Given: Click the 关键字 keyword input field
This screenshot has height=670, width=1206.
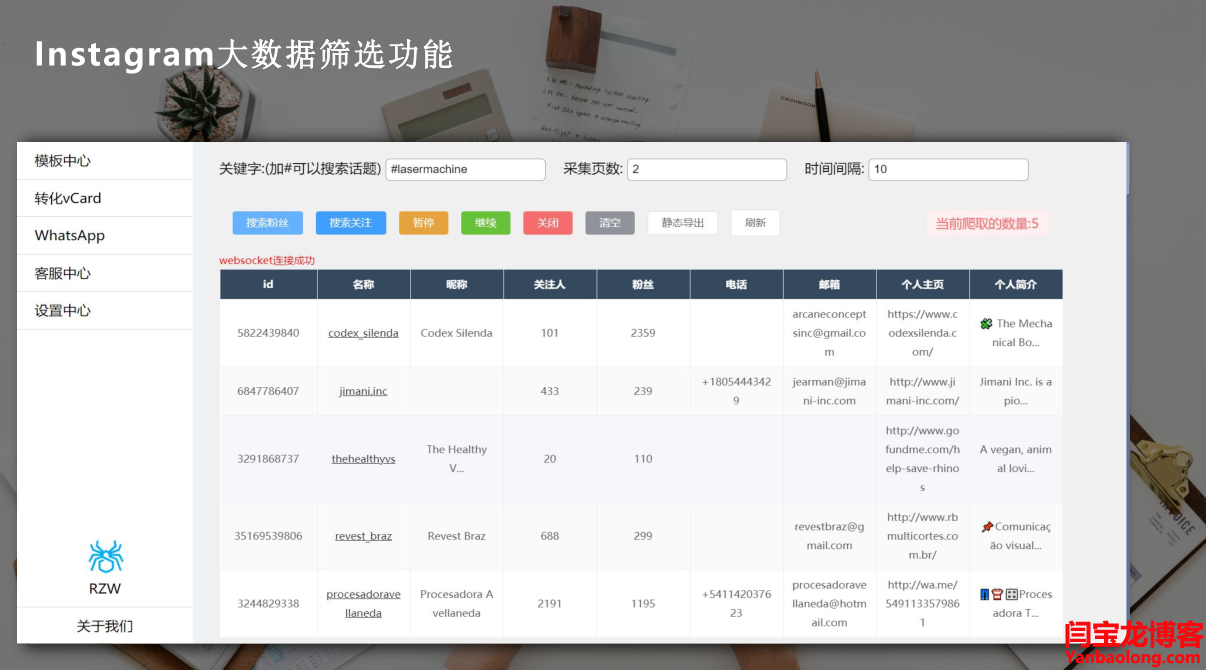Looking at the screenshot, I should click(465, 170).
